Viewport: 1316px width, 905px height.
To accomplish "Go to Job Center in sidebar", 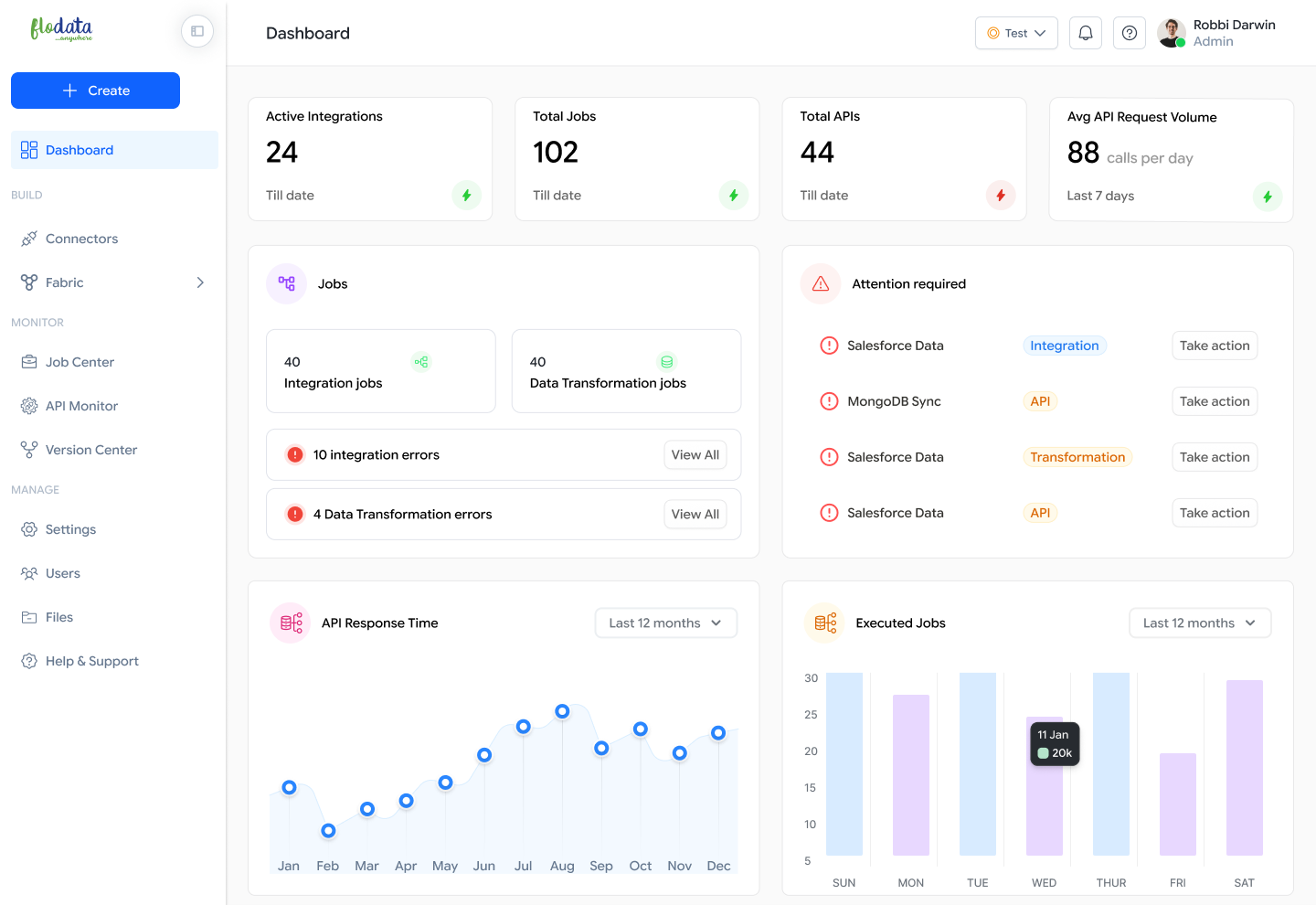I will 80,362.
